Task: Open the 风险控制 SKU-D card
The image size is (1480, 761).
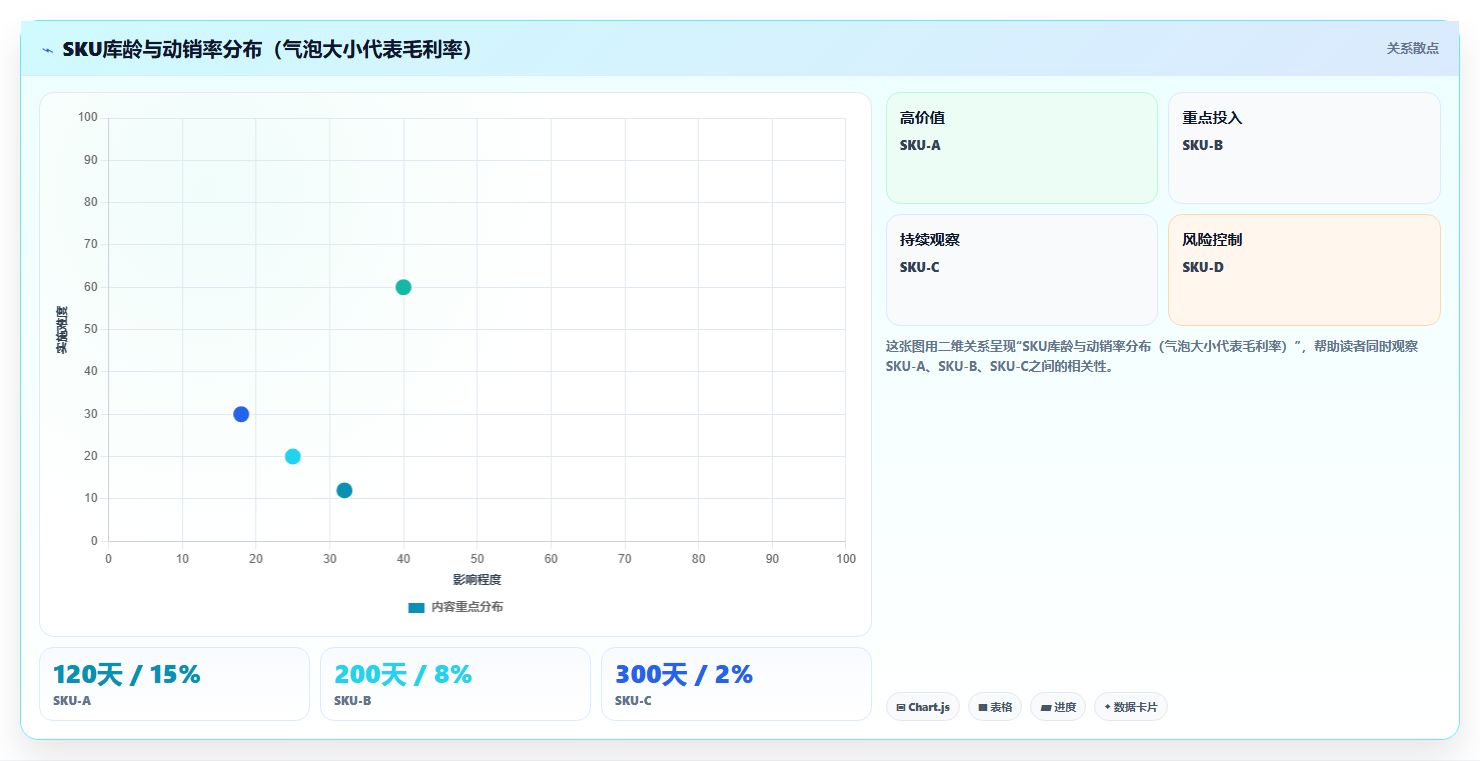Action: (x=1304, y=270)
